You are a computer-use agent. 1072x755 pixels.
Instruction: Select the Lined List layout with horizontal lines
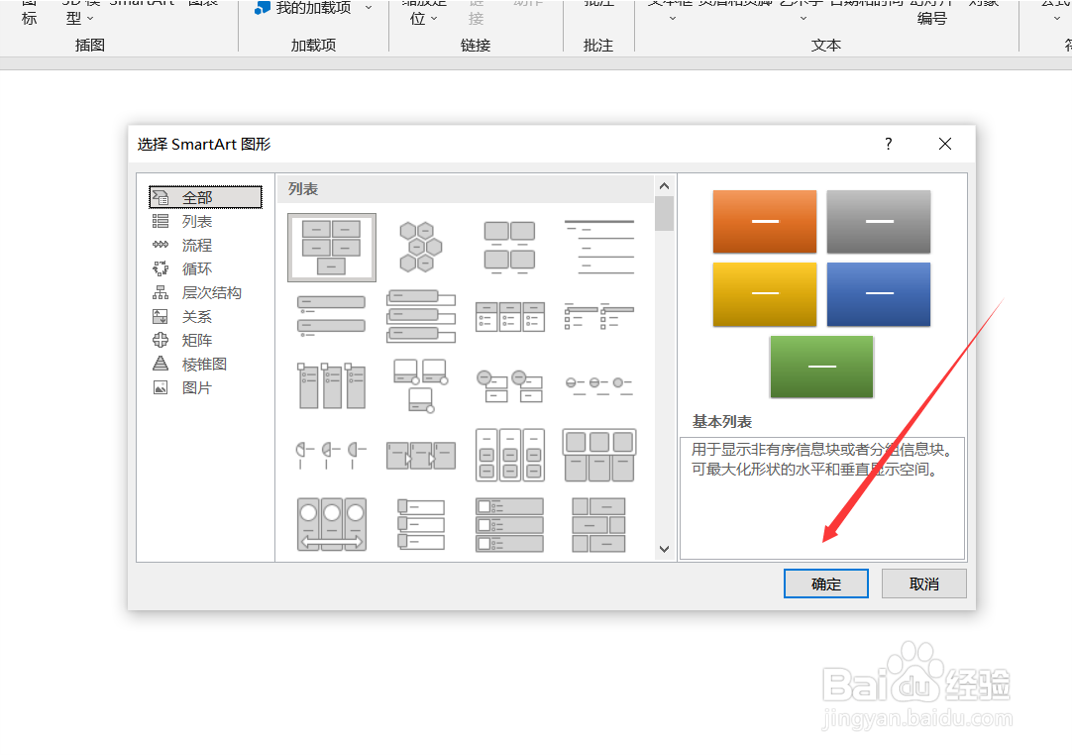click(599, 248)
